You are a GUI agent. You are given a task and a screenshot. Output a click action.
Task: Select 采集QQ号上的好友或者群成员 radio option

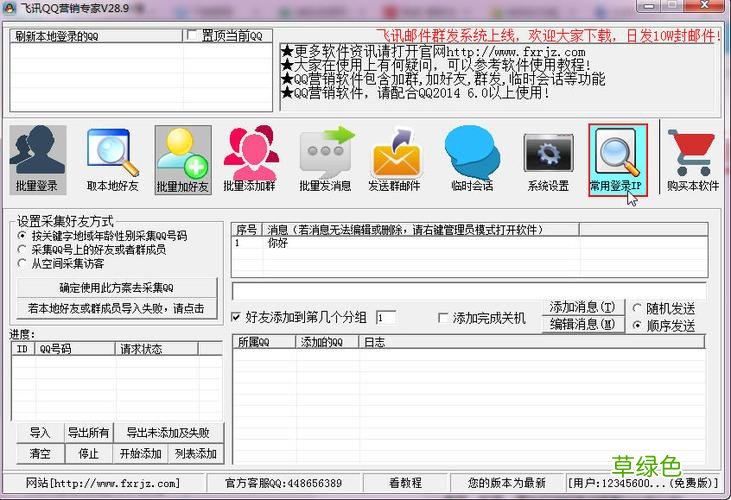point(21,250)
